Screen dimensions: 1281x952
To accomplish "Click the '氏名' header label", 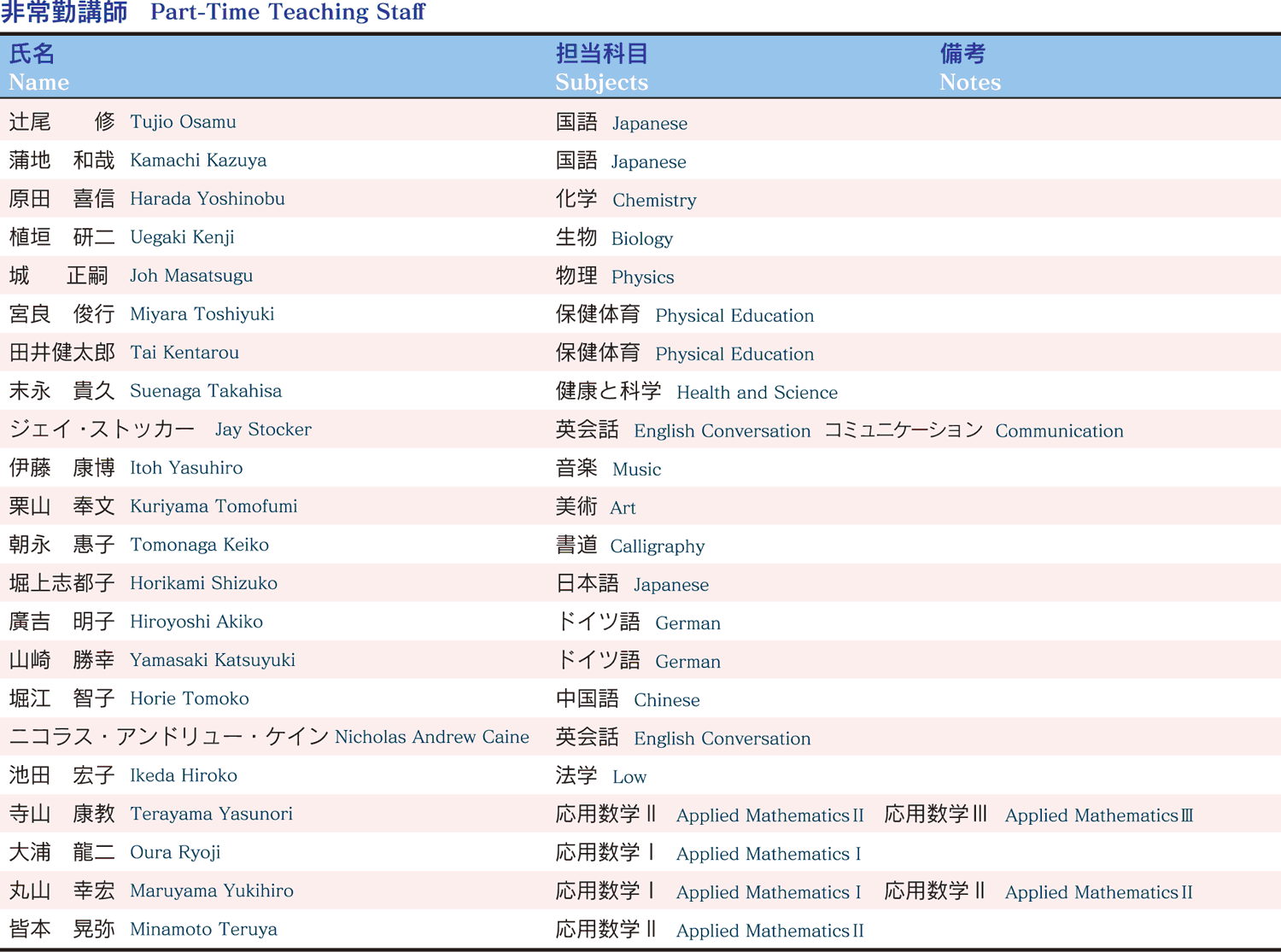I will 32,54.
